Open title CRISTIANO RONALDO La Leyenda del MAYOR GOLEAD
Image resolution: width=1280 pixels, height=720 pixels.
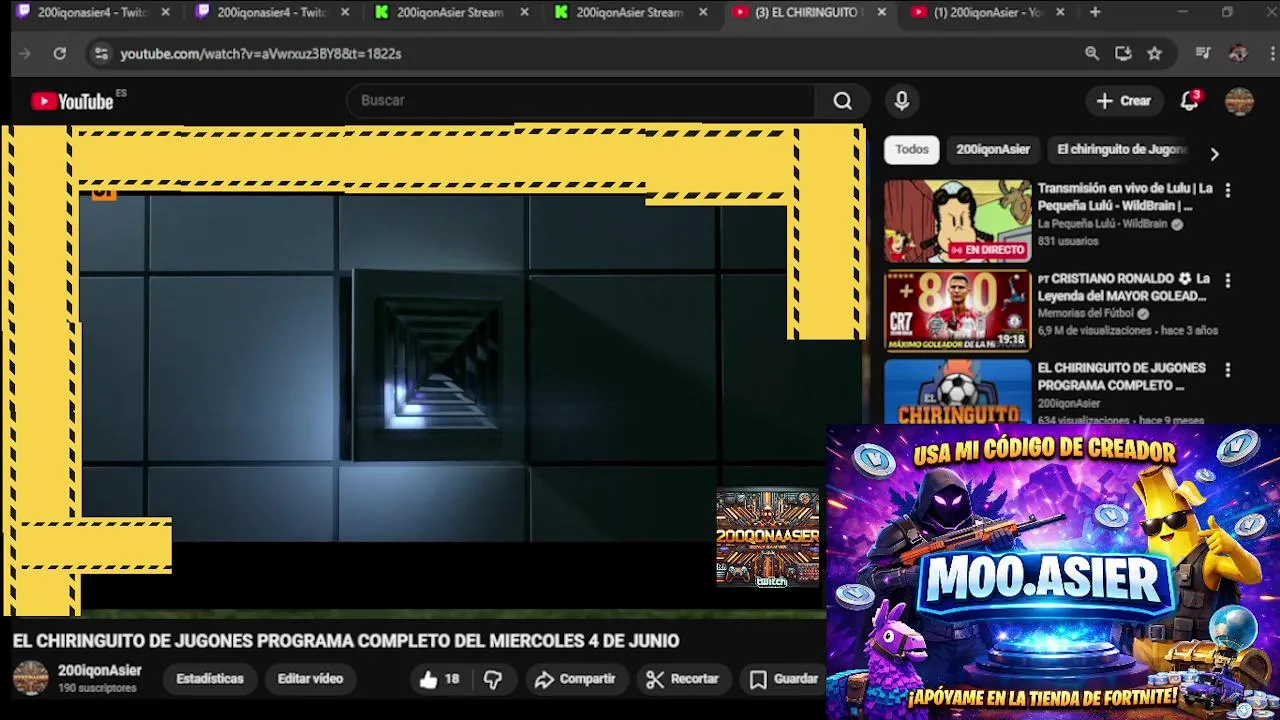1124,287
